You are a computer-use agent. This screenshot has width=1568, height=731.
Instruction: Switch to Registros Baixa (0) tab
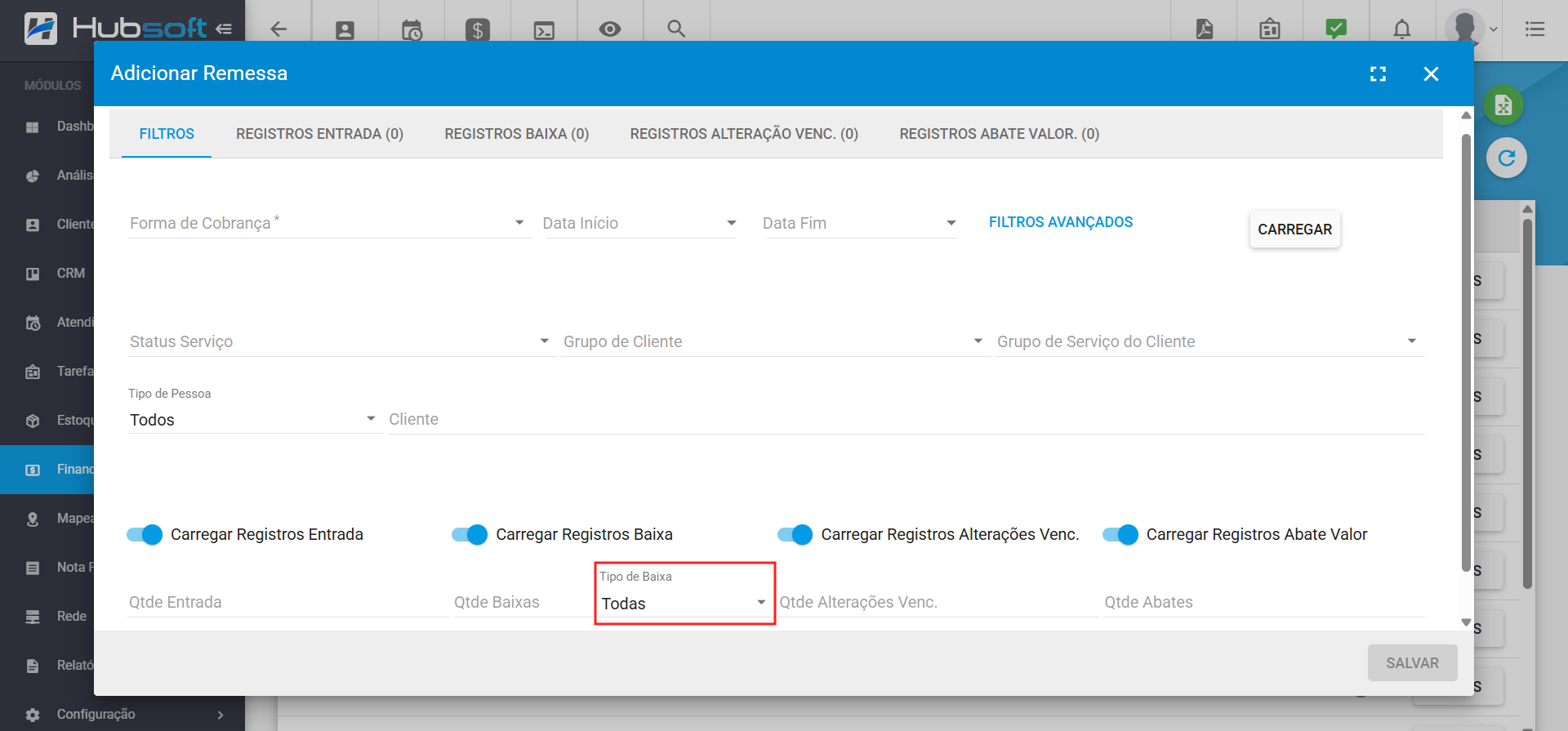[516, 134]
